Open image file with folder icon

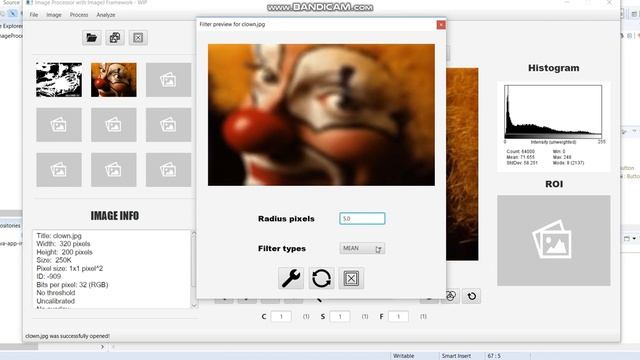tap(91, 38)
